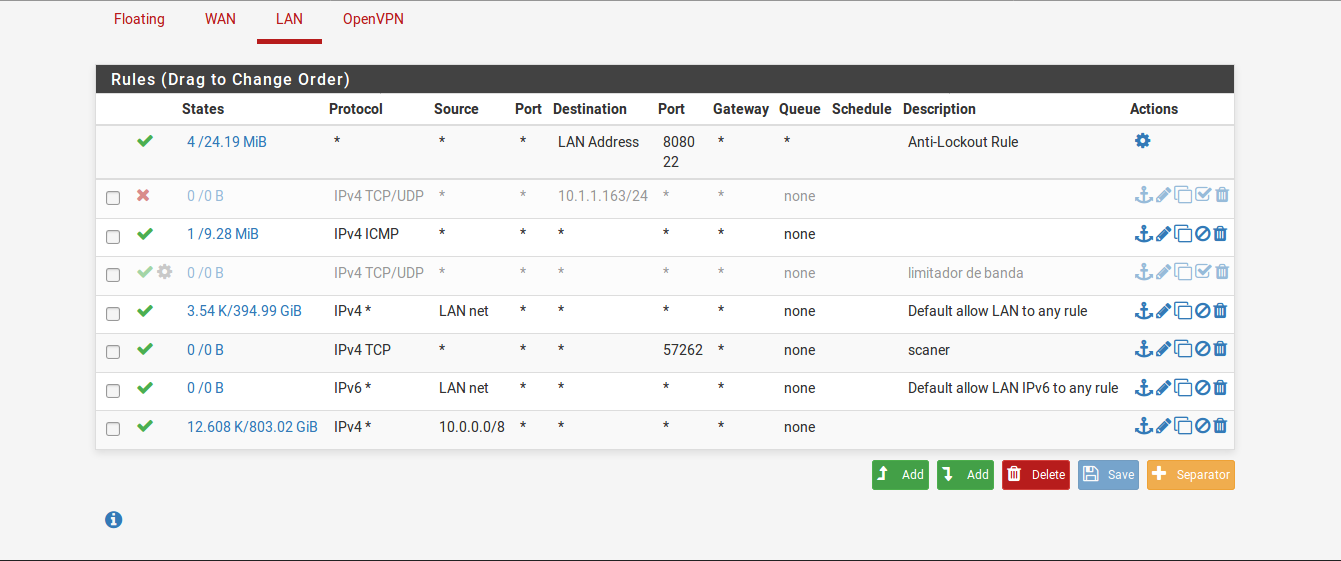
Task: Delete the 10.0.0.0/8 source rule via trash icon
Action: tap(1220, 426)
